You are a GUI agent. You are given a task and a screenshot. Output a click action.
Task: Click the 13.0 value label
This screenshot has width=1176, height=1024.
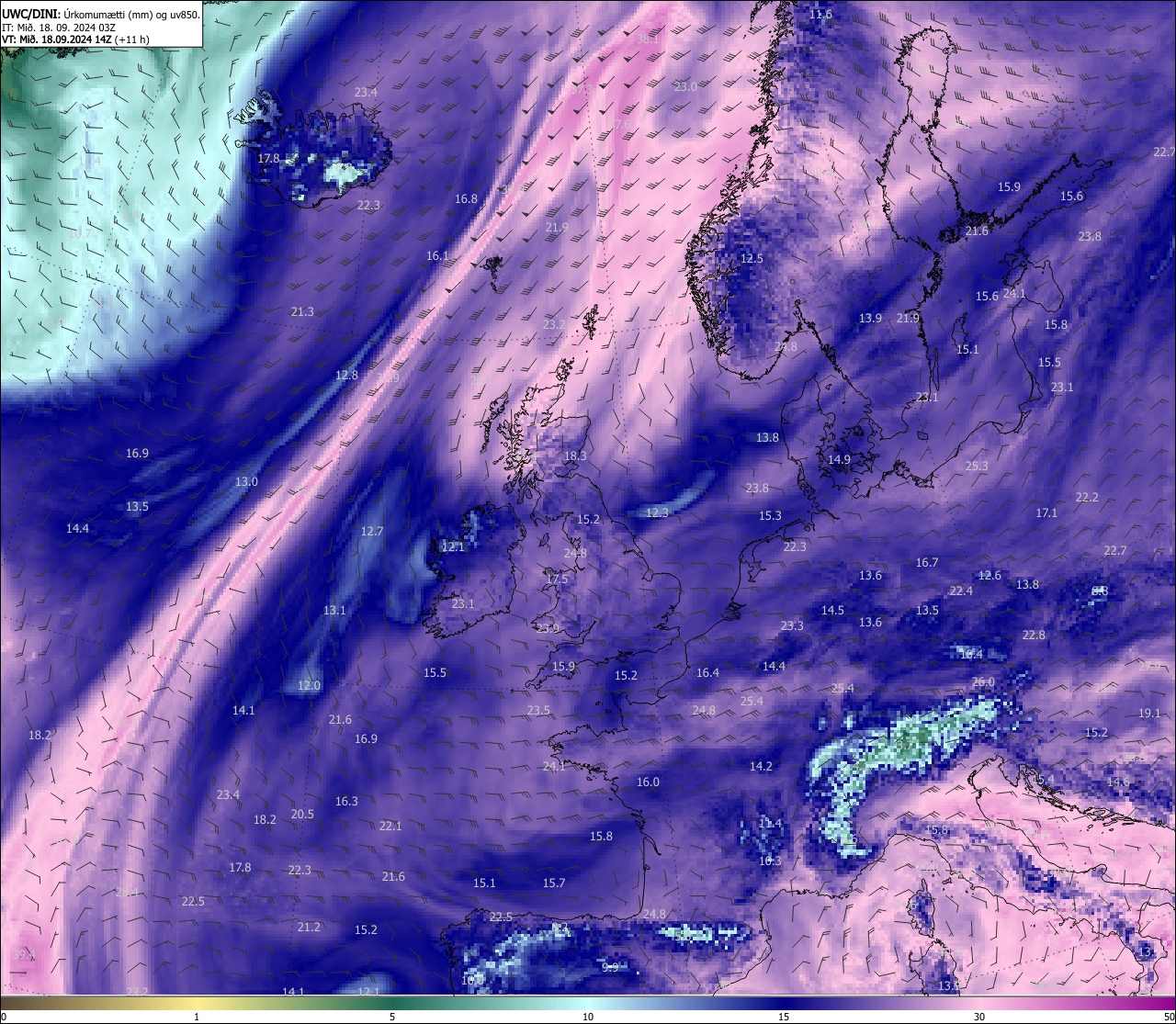pyautogui.click(x=246, y=481)
